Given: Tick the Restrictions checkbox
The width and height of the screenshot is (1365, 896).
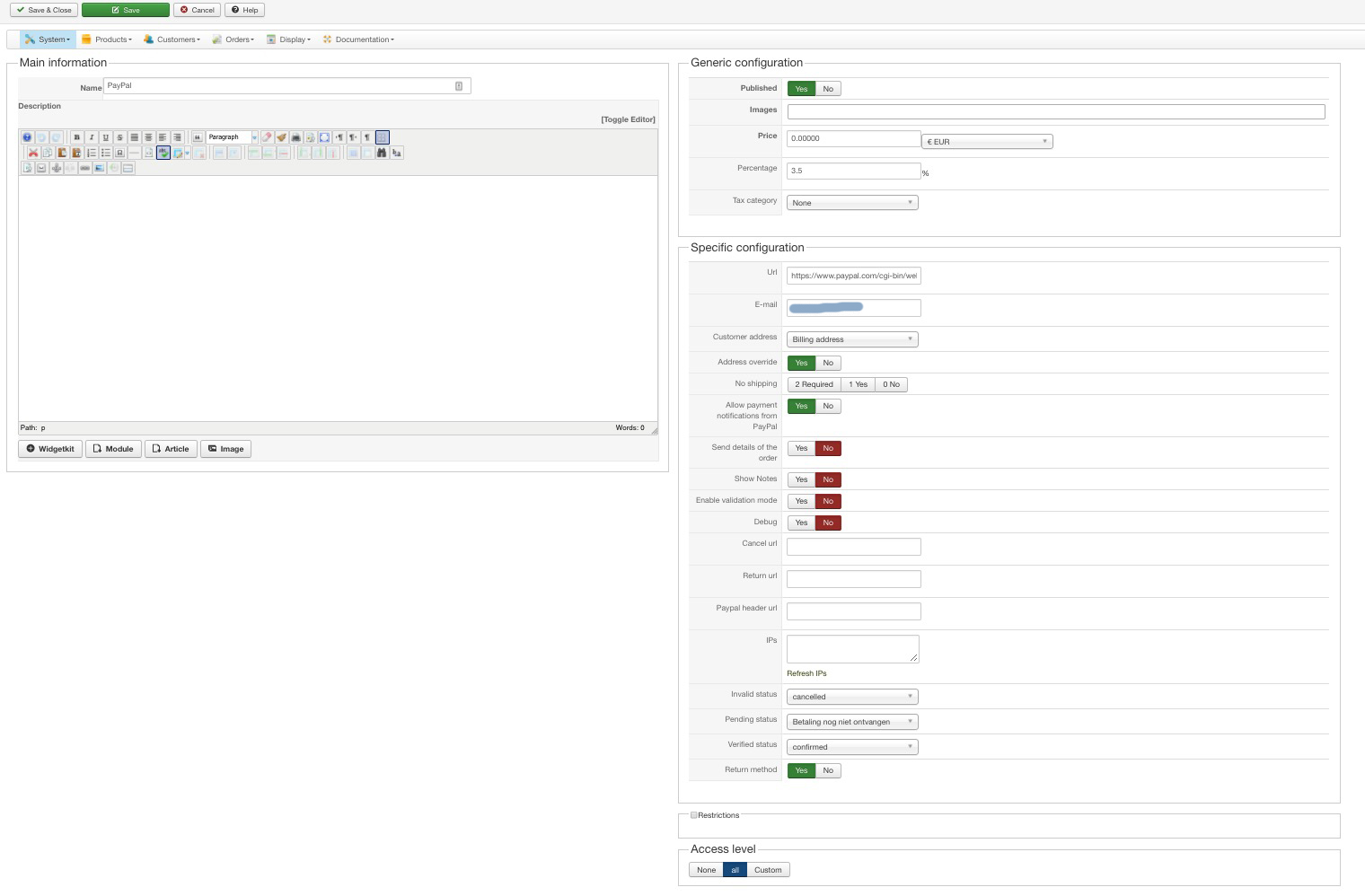Looking at the screenshot, I should (x=693, y=815).
